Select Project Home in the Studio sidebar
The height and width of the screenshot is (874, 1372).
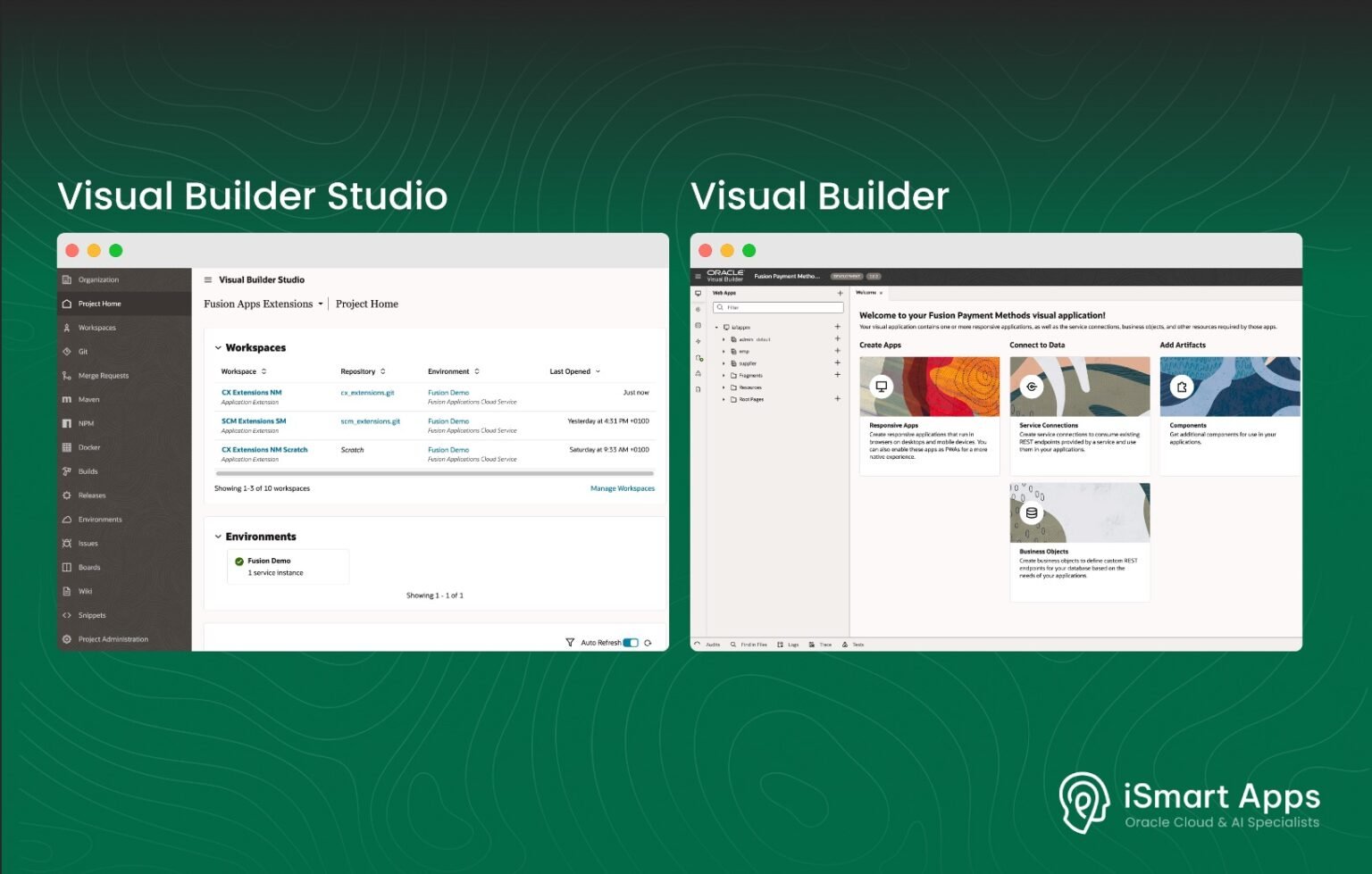click(x=124, y=304)
